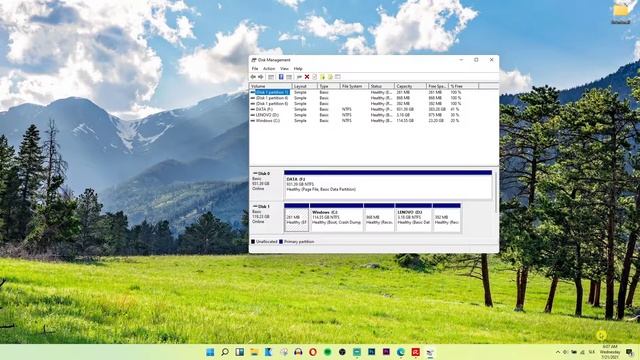Select the Disk 0 label block
Viewport: 640px width, 360px height.
[x=266, y=185]
